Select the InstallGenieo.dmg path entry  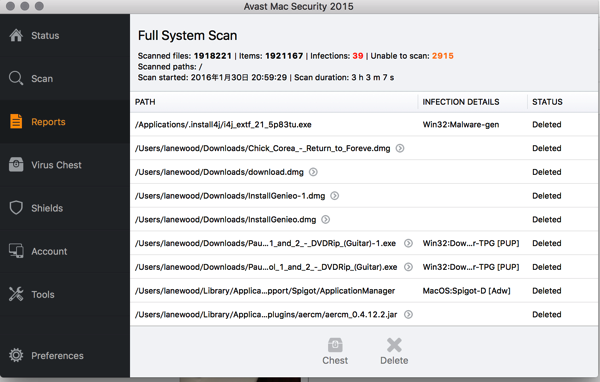pyautogui.click(x=225, y=219)
